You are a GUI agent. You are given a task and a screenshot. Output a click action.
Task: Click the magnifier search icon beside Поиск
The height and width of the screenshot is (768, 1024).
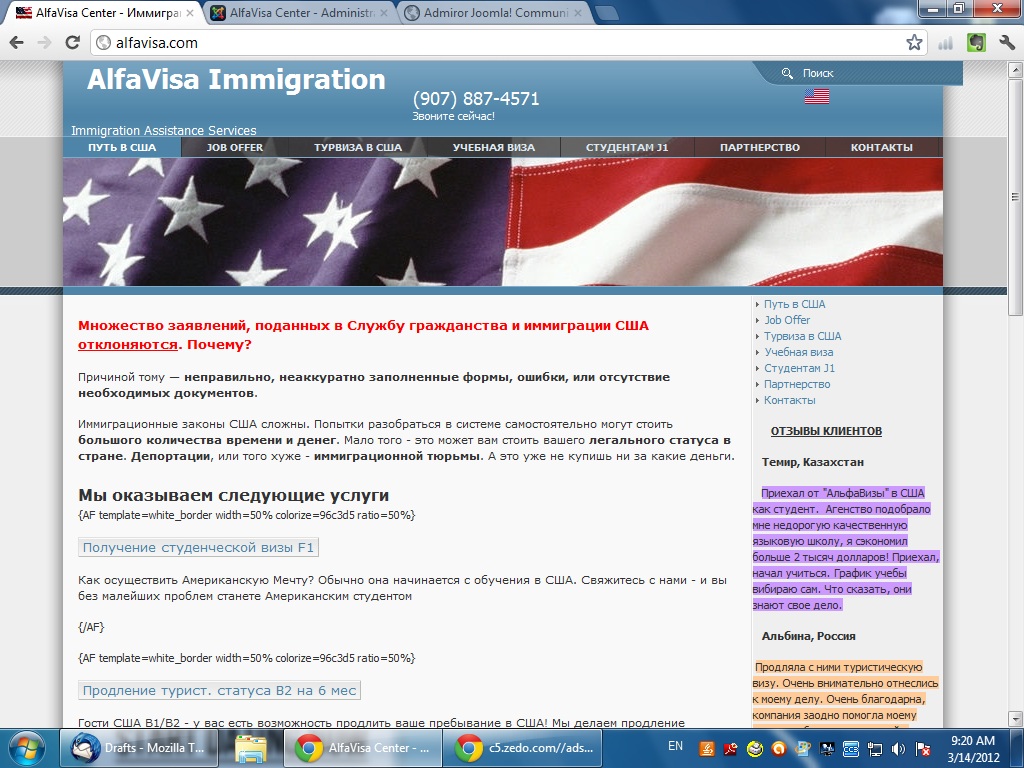[788, 73]
